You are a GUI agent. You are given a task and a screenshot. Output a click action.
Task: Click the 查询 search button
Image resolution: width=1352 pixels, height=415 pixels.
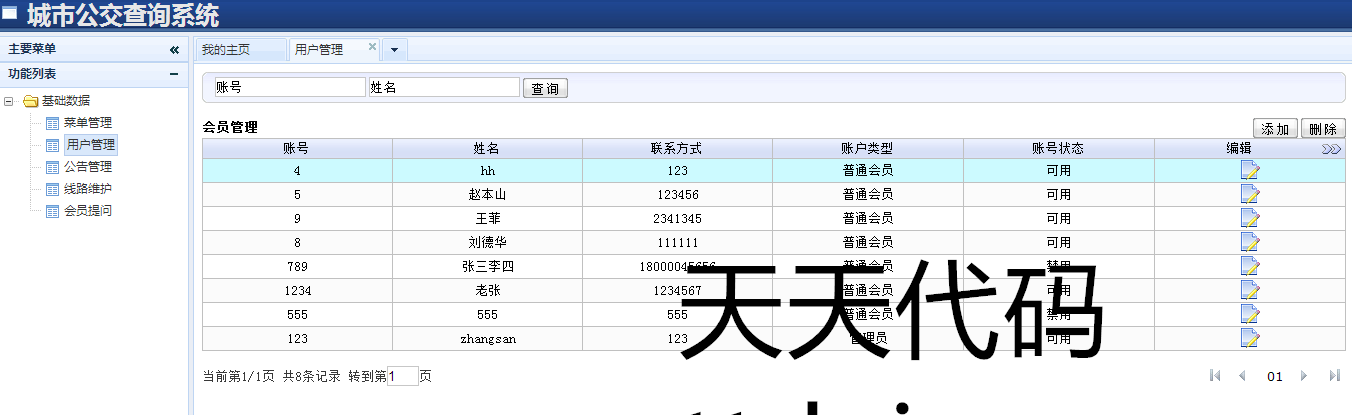(x=545, y=89)
